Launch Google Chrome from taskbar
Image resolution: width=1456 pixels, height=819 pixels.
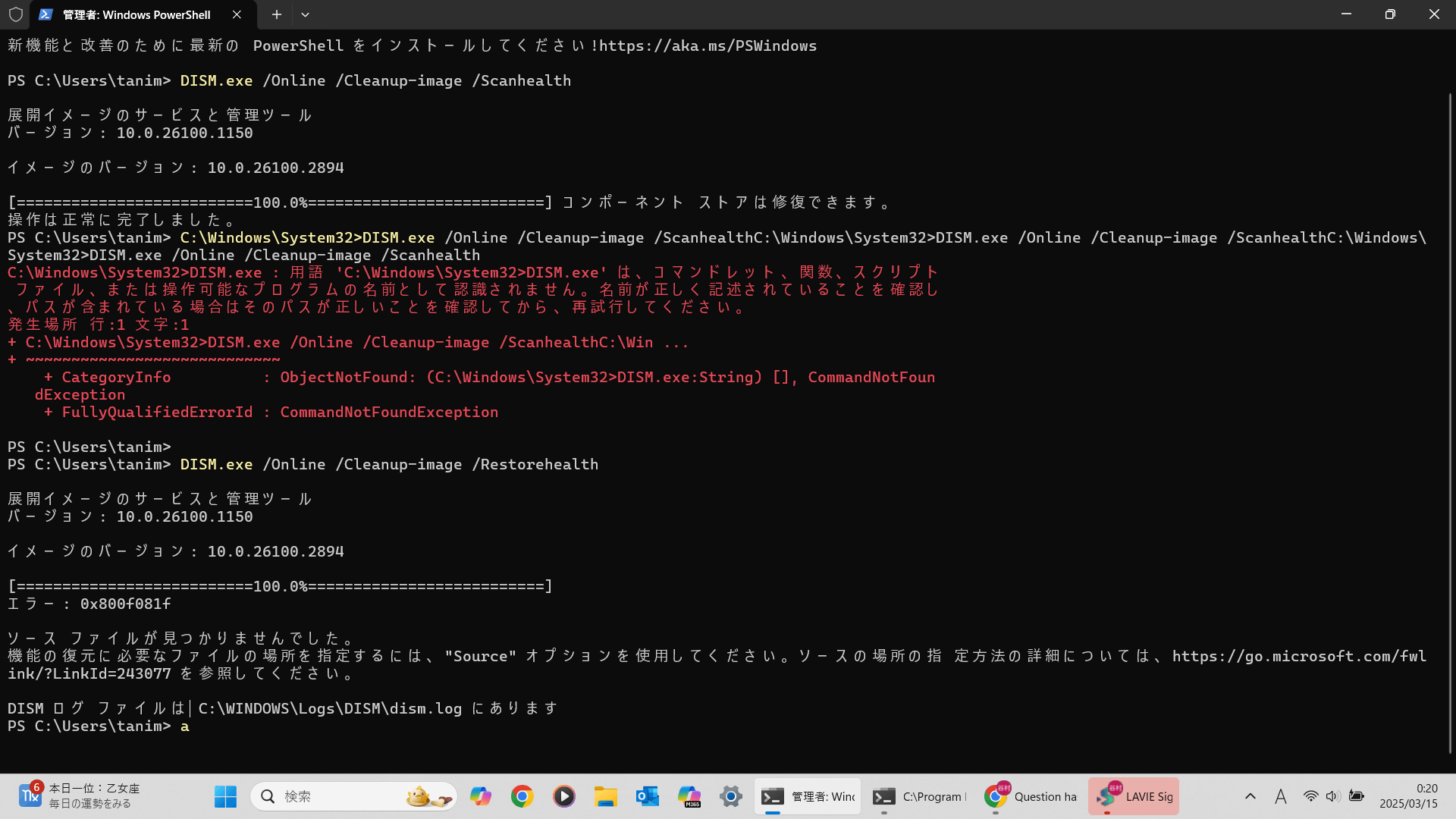(x=522, y=796)
